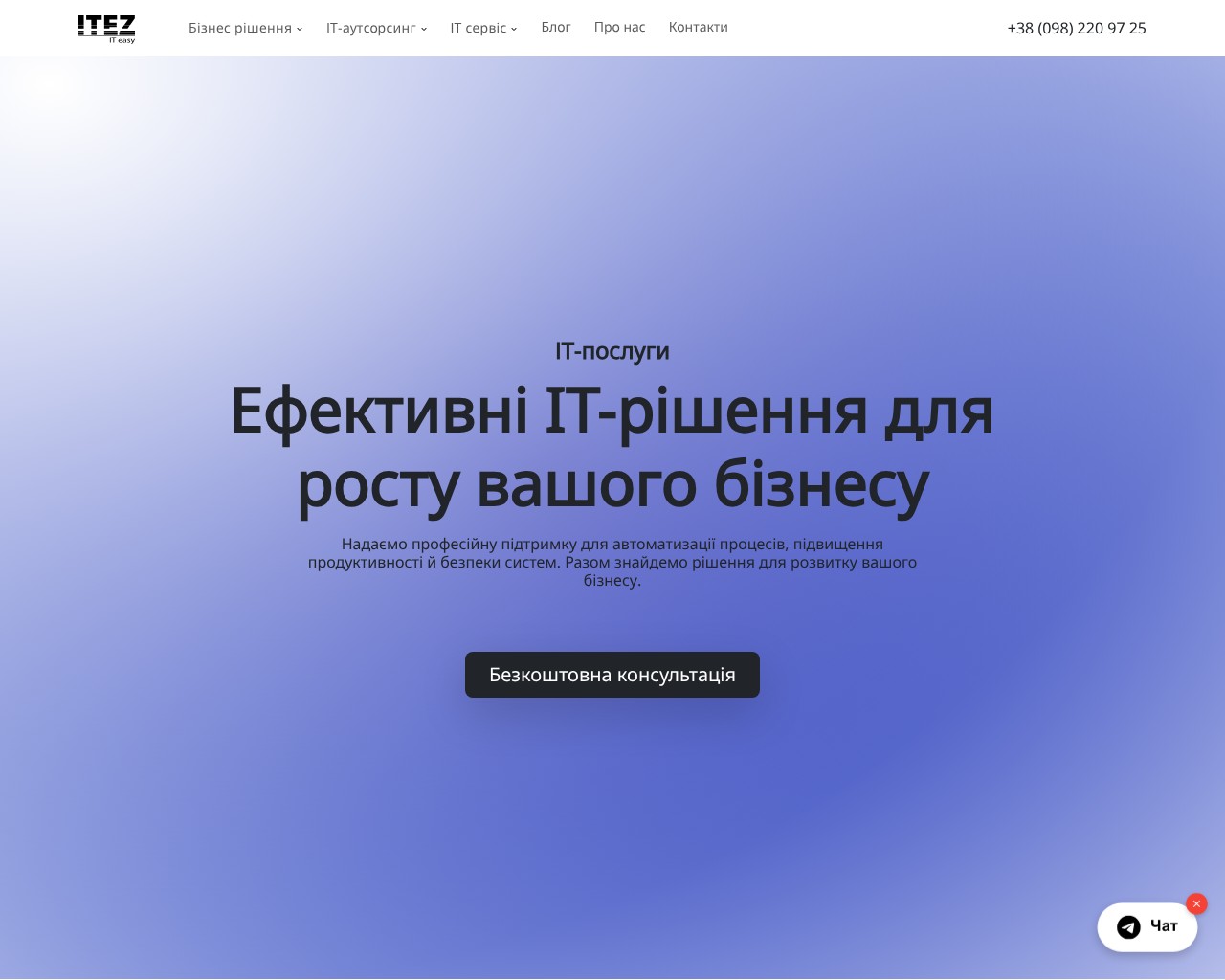The height and width of the screenshot is (980, 1225).
Task: Click the Чат label in chat widget
Action: (x=1164, y=926)
